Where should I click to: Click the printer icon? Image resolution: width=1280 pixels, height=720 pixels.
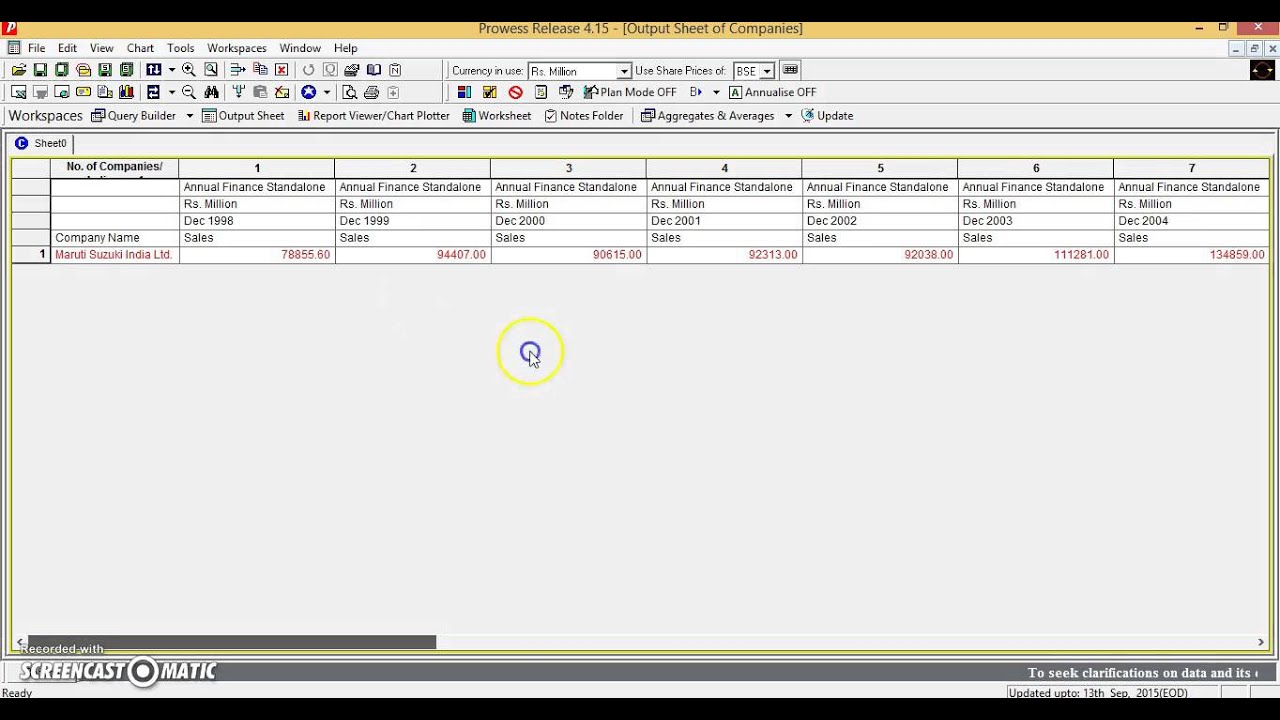(372, 92)
